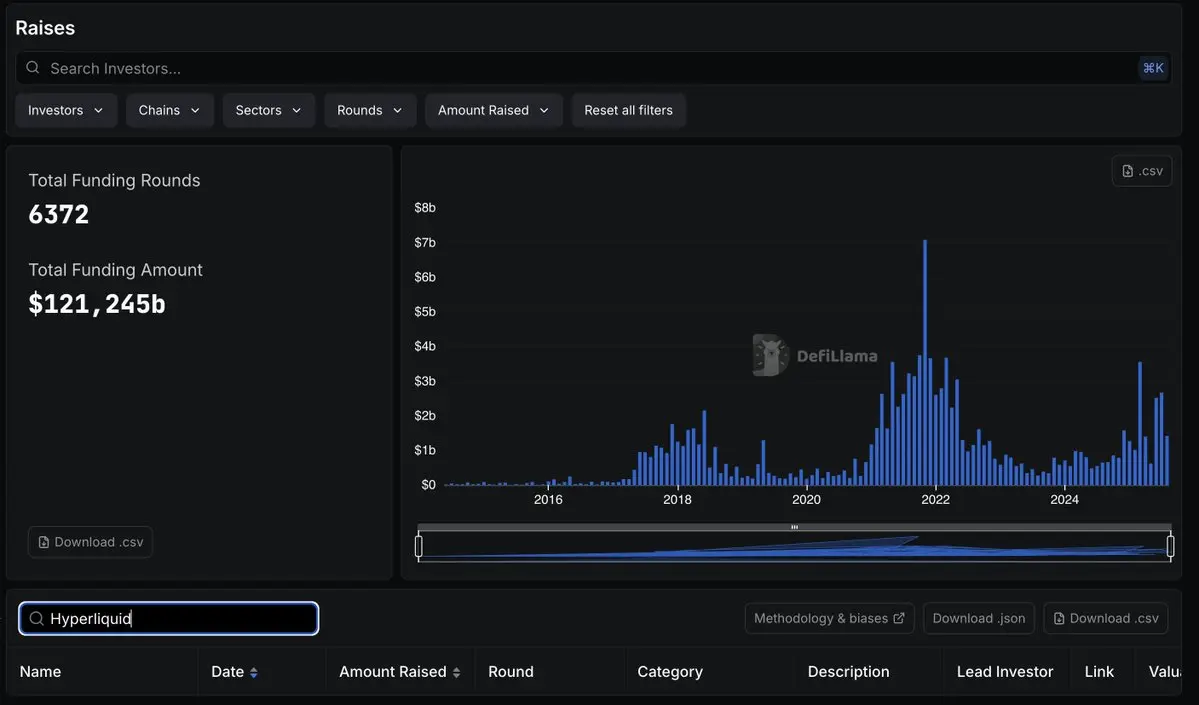Viewport: 1199px width, 705px height.
Task: Open Methodology & biases link
Action: [x=829, y=618]
